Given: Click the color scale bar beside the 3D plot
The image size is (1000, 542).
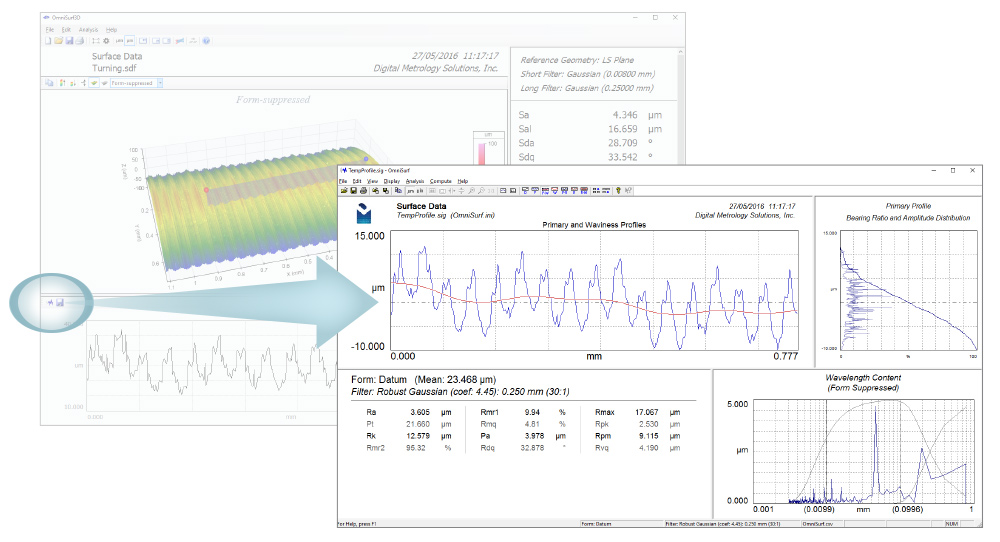Looking at the screenshot, I should click(x=482, y=153).
